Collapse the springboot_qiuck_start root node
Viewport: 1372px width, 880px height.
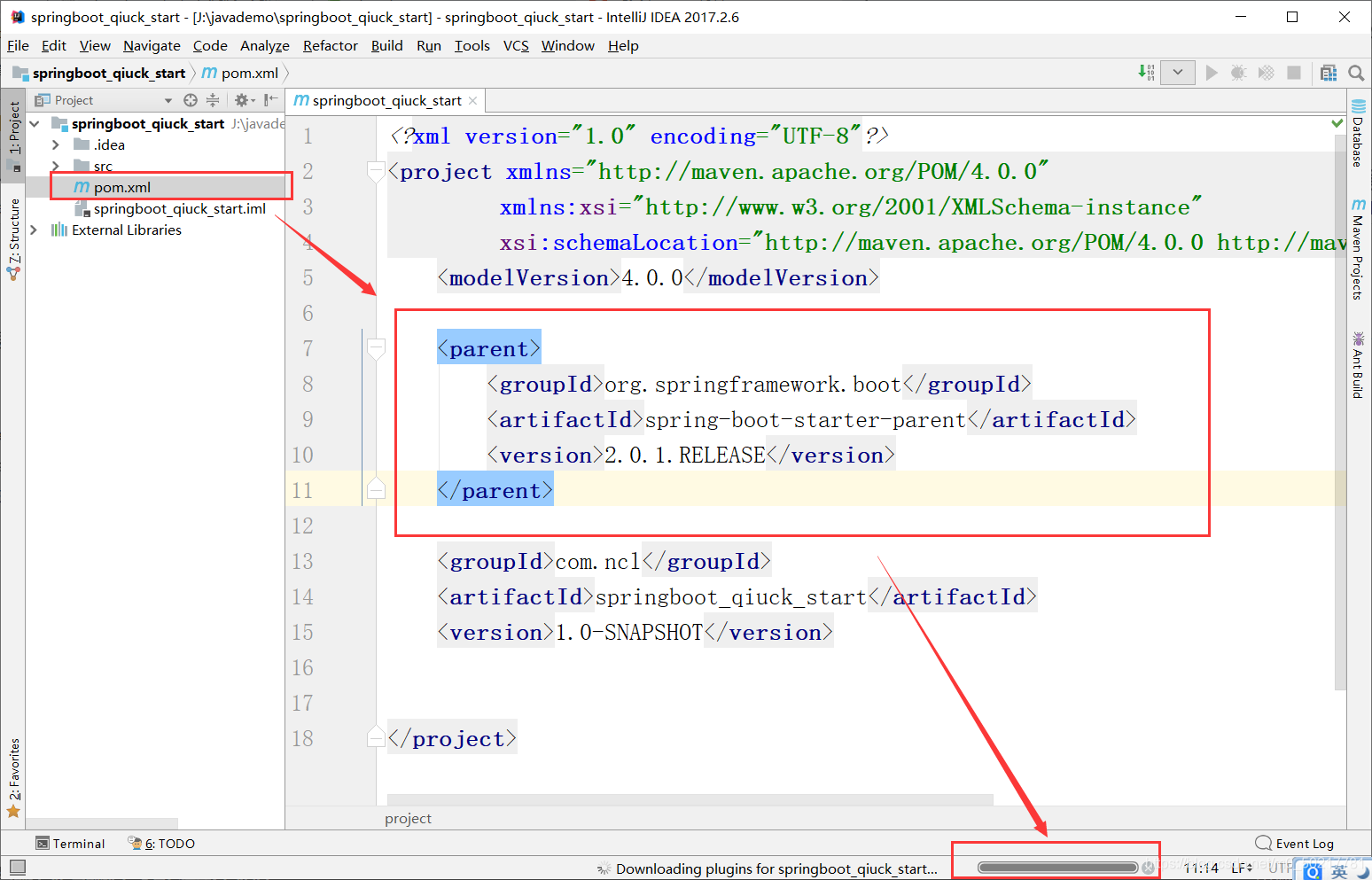[35, 124]
